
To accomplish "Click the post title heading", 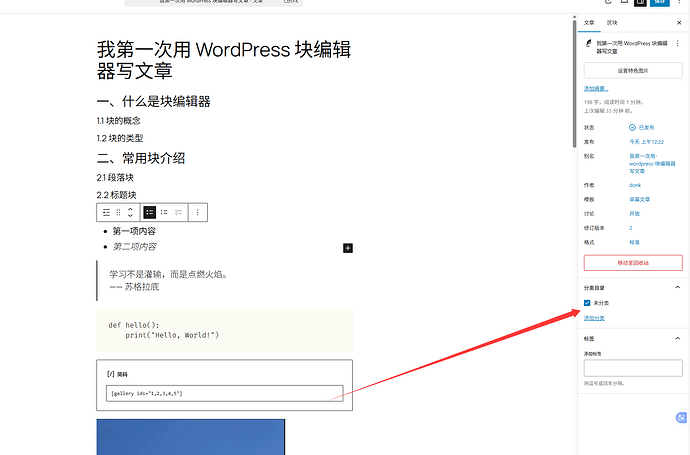I will (224, 60).
